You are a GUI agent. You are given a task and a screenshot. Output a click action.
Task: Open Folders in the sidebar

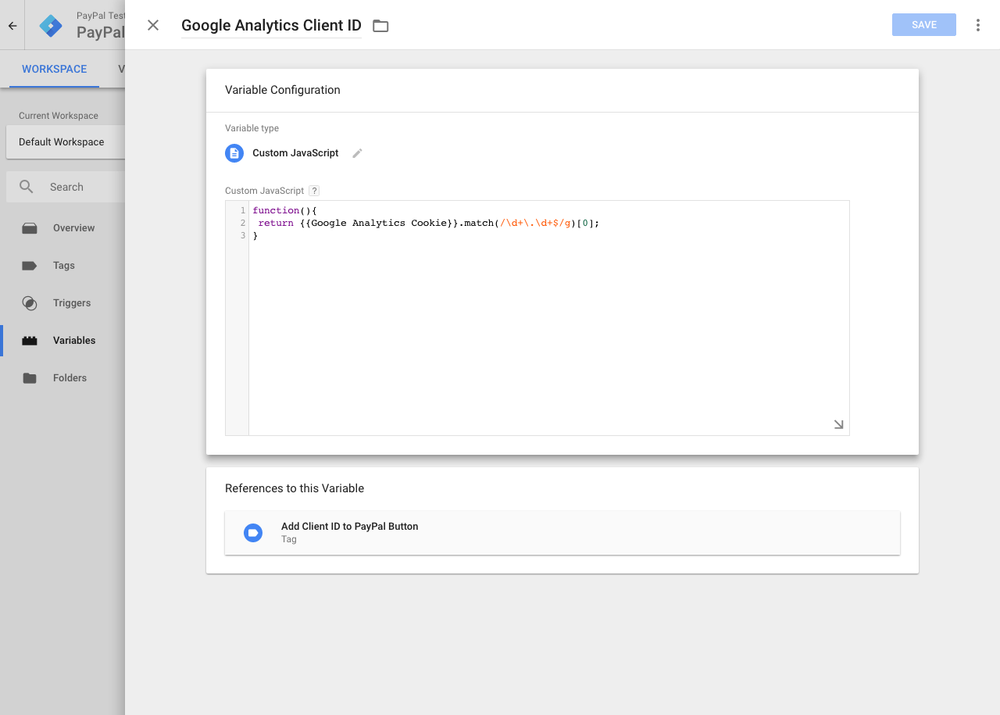click(x=62, y=378)
